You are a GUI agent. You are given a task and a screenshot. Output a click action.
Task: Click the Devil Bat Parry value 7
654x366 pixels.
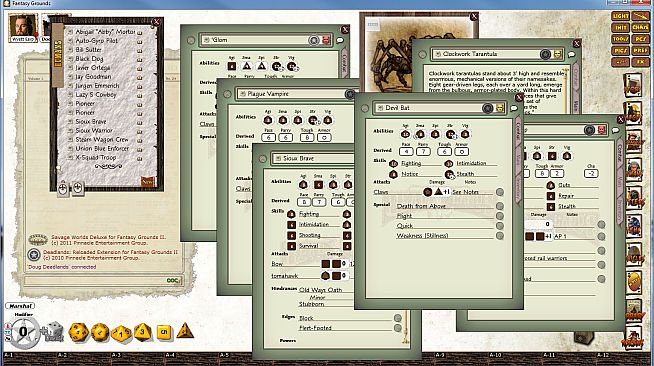pos(423,152)
